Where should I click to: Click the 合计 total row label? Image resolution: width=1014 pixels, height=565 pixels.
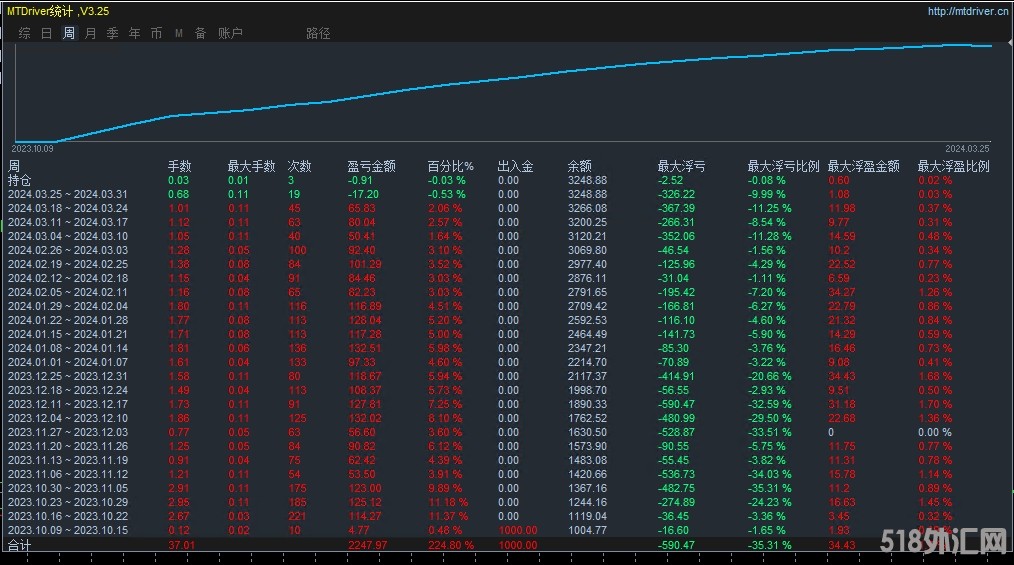(x=20, y=545)
